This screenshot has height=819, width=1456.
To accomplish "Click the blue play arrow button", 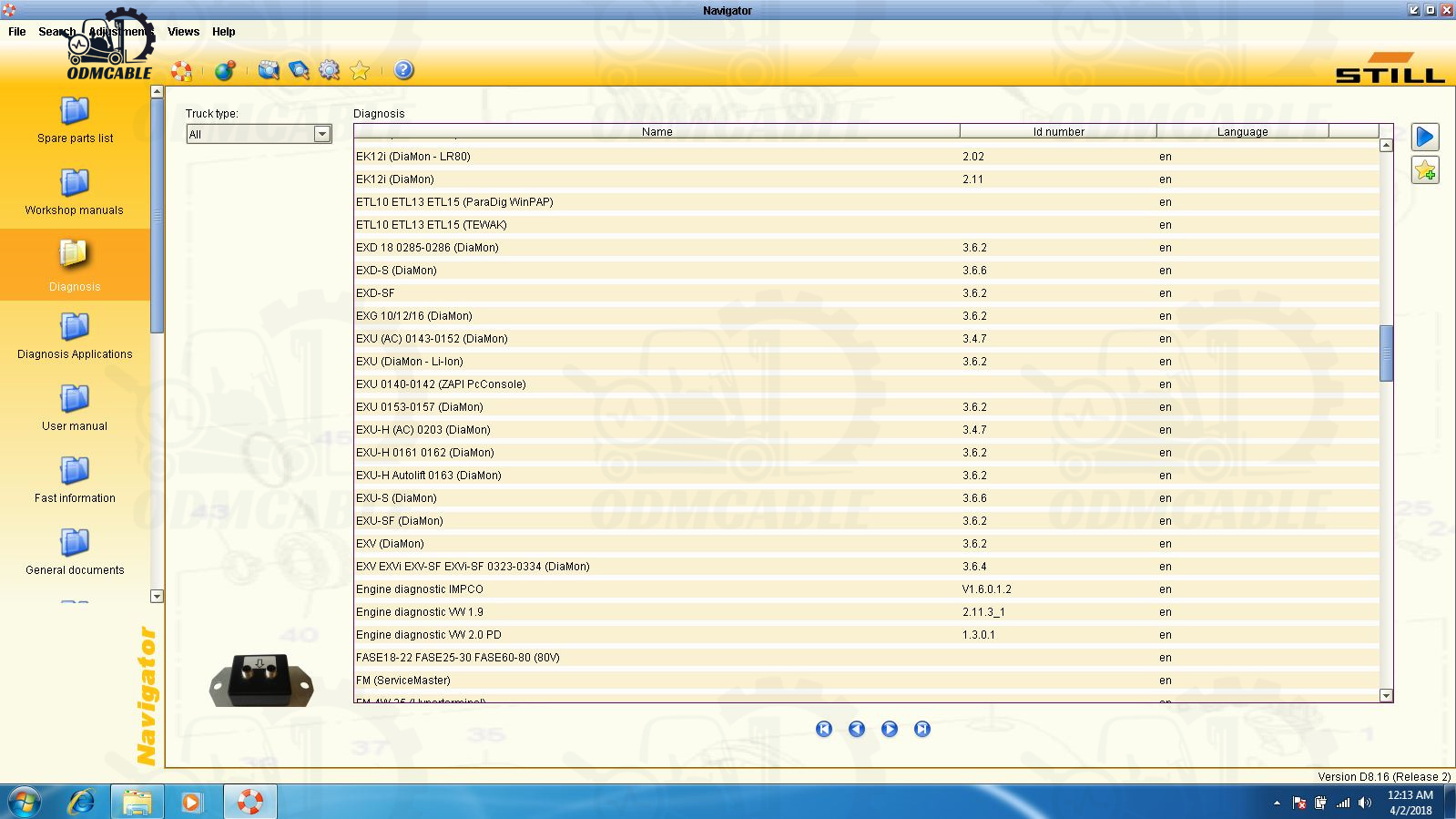I will 1425,137.
